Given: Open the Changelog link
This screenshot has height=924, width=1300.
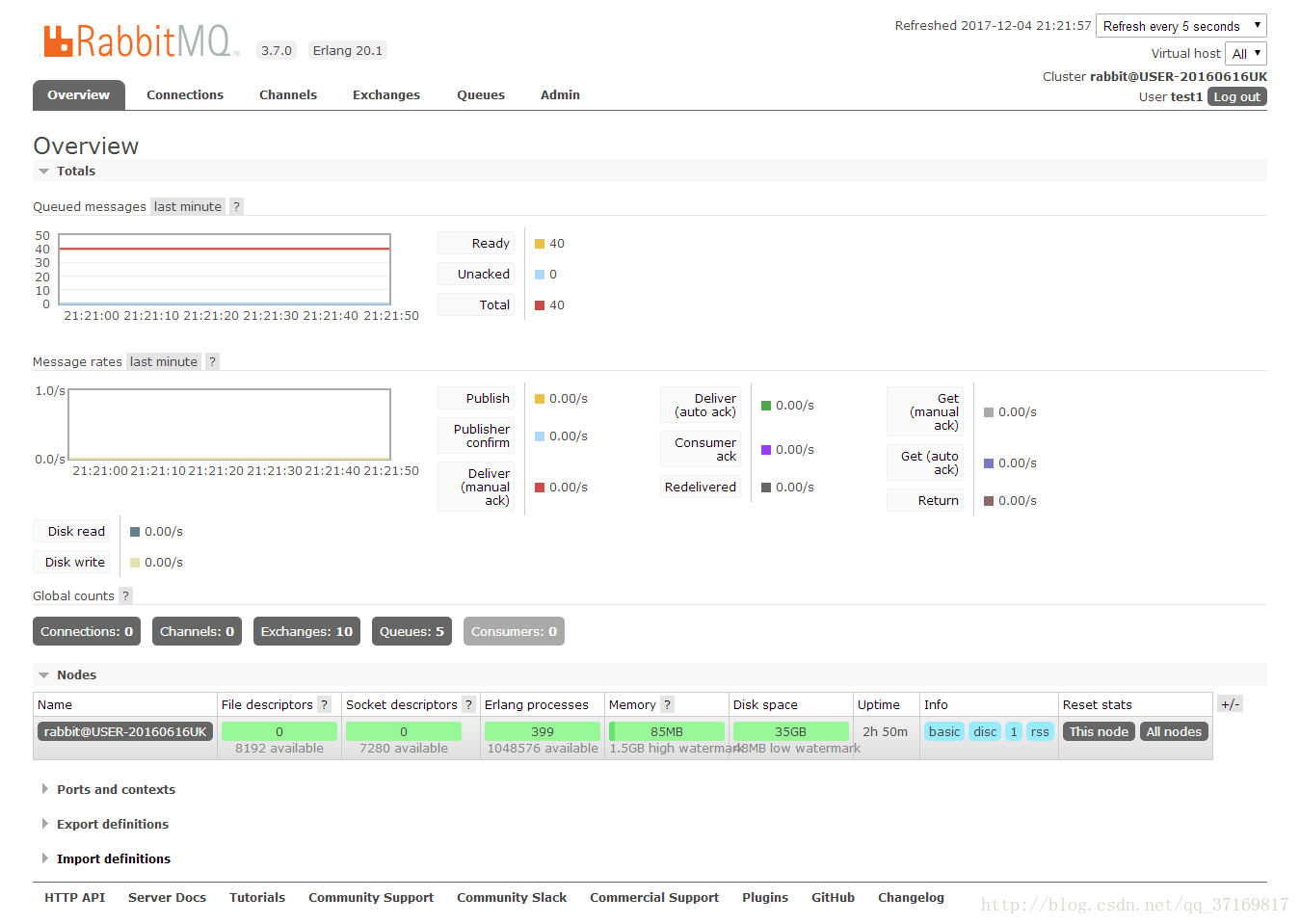Looking at the screenshot, I should click(911, 897).
